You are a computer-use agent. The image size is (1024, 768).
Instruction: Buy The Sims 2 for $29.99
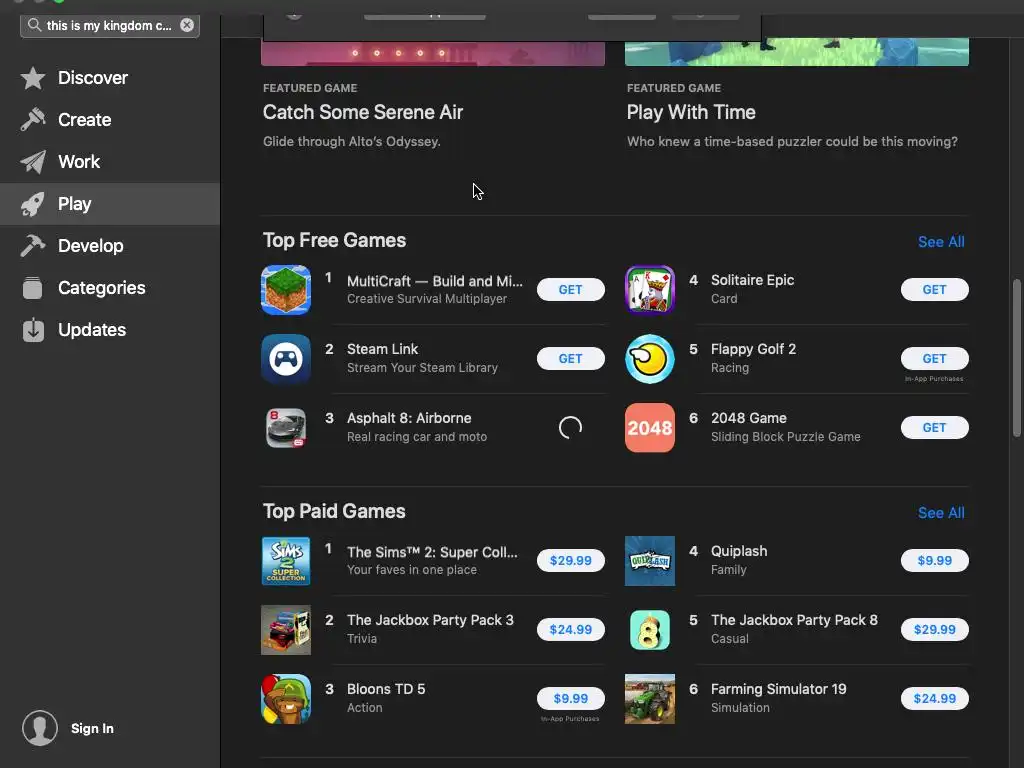point(571,560)
